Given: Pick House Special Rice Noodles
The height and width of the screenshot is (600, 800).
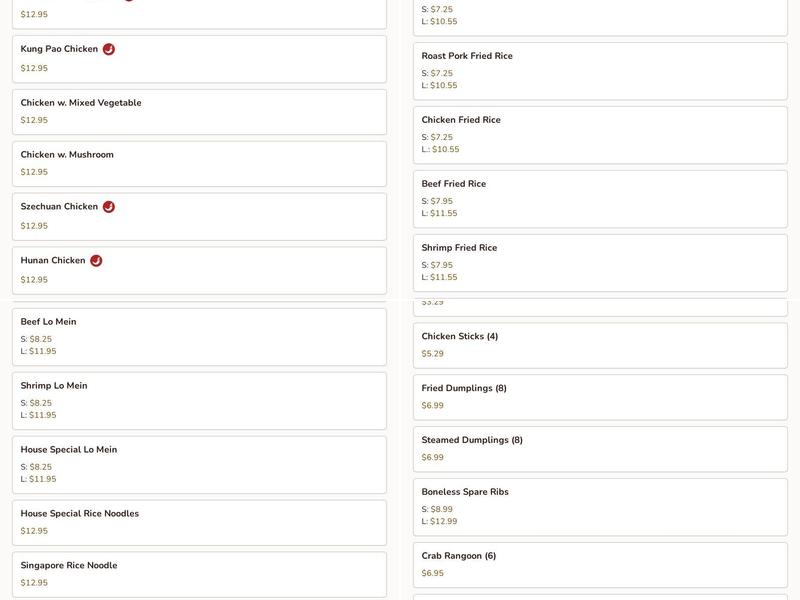Looking at the screenshot, I should 199,522.
